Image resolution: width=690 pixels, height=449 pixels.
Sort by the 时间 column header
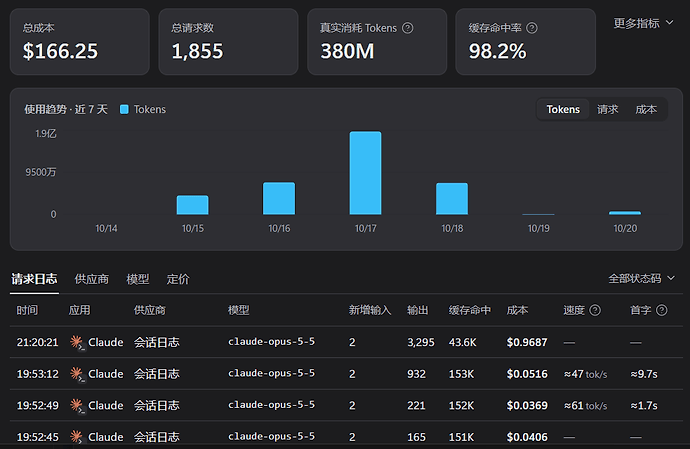[x=27, y=310]
